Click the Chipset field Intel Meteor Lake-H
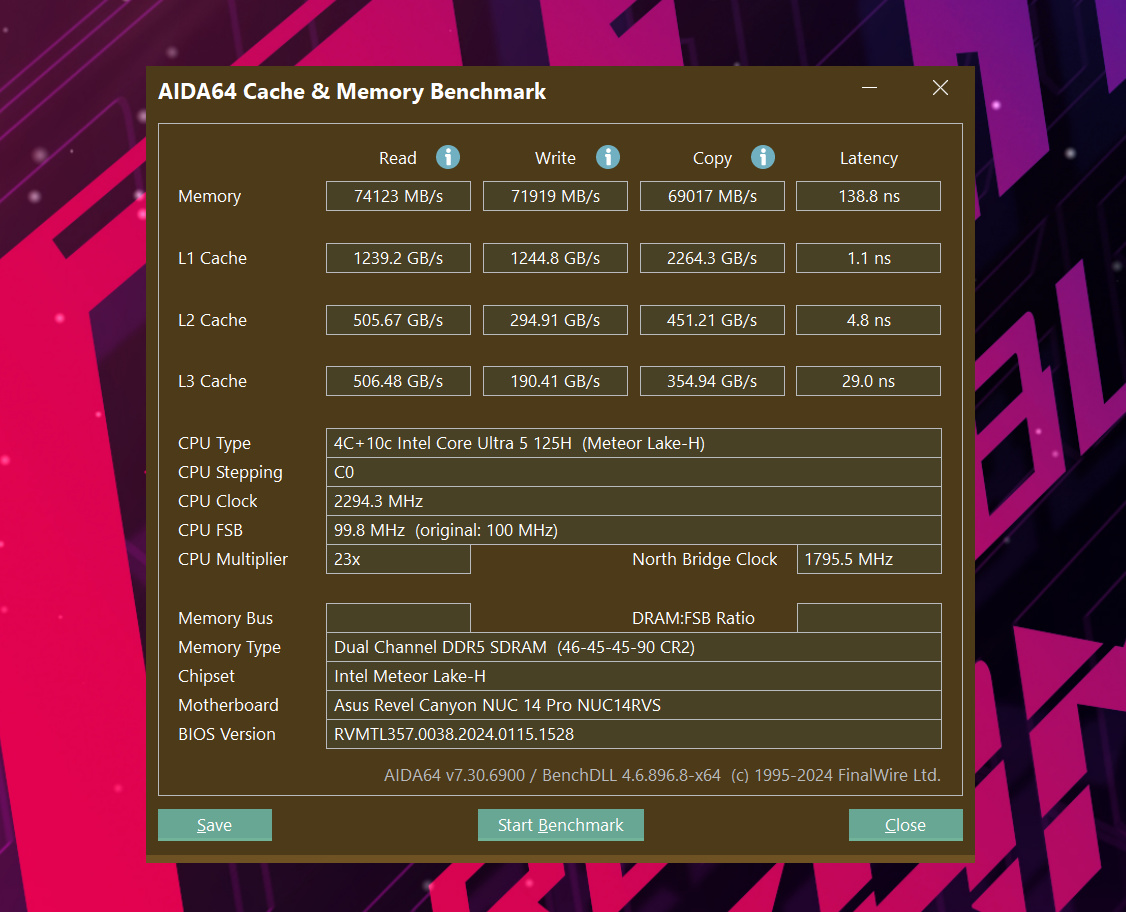The image size is (1126, 912). [633, 676]
